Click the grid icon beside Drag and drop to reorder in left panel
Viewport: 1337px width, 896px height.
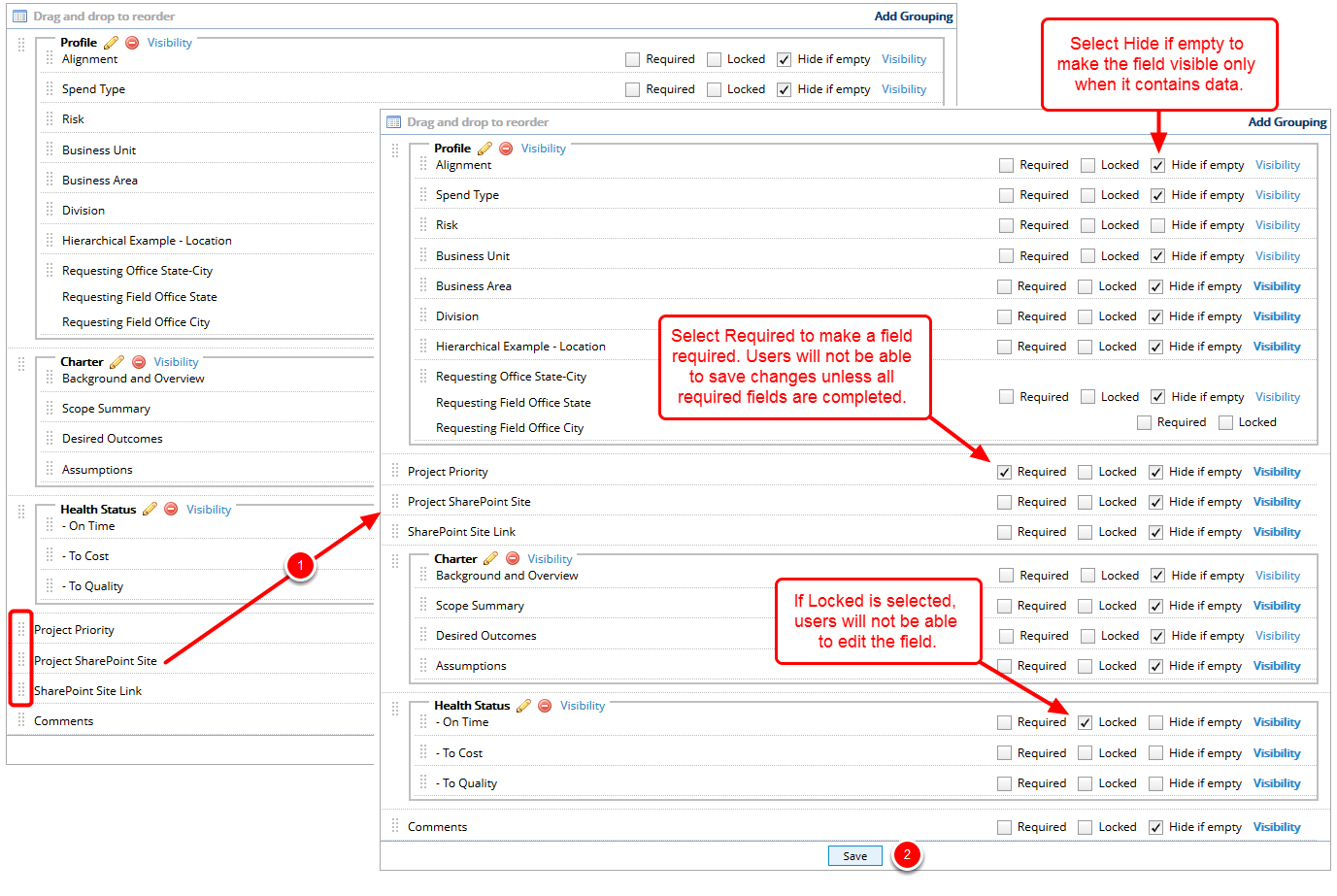pos(19,17)
